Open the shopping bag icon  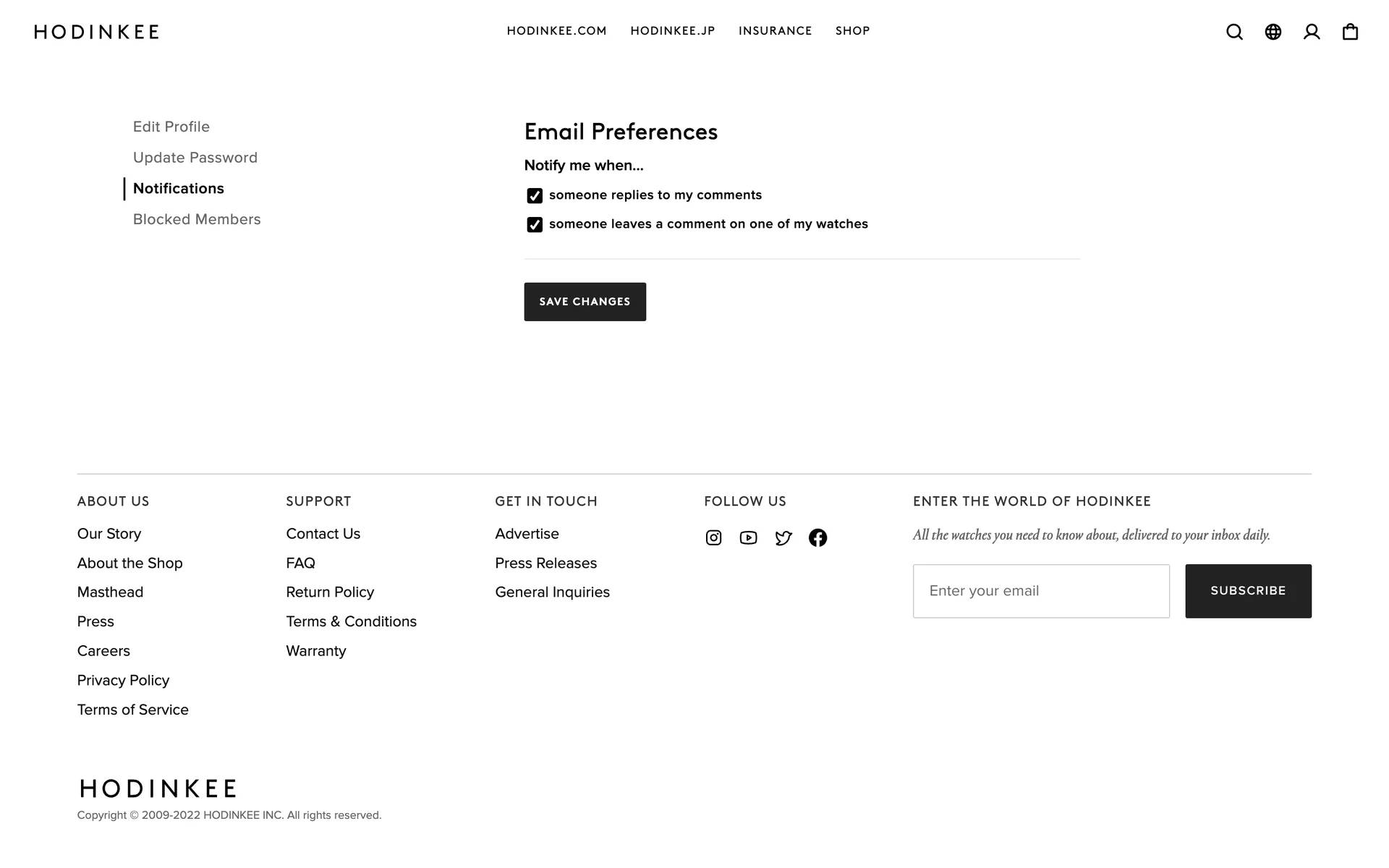[1350, 32]
